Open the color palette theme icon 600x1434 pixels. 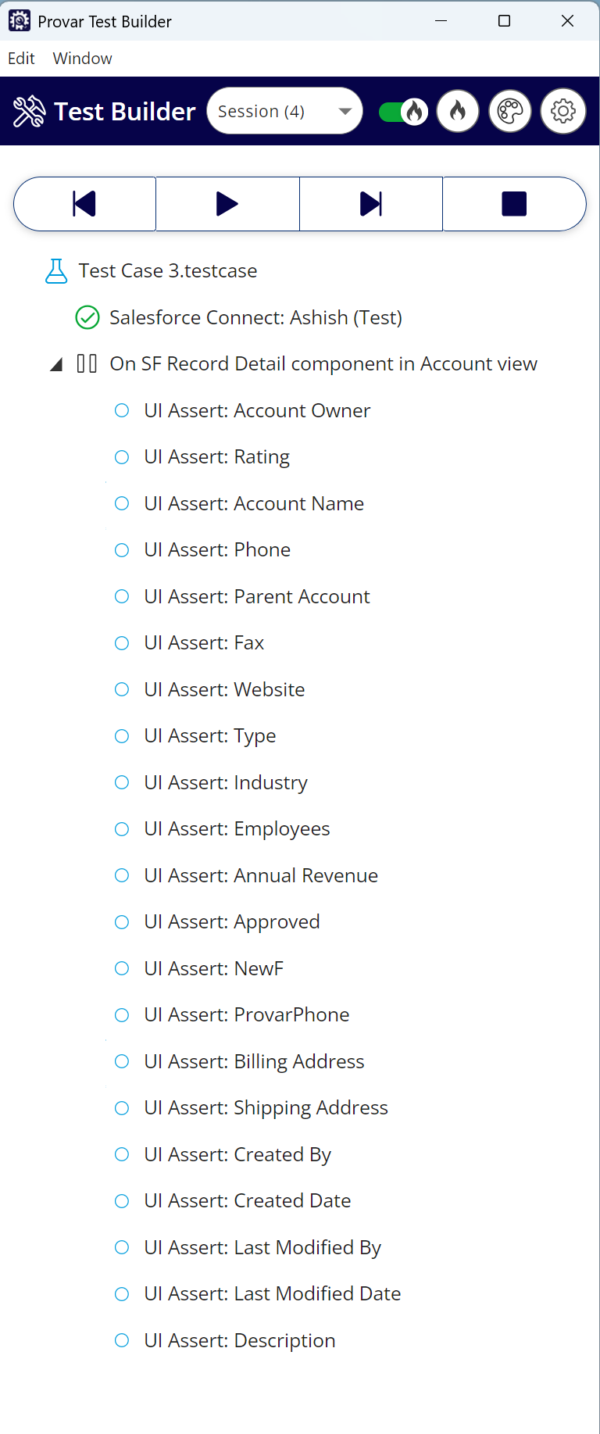point(511,112)
